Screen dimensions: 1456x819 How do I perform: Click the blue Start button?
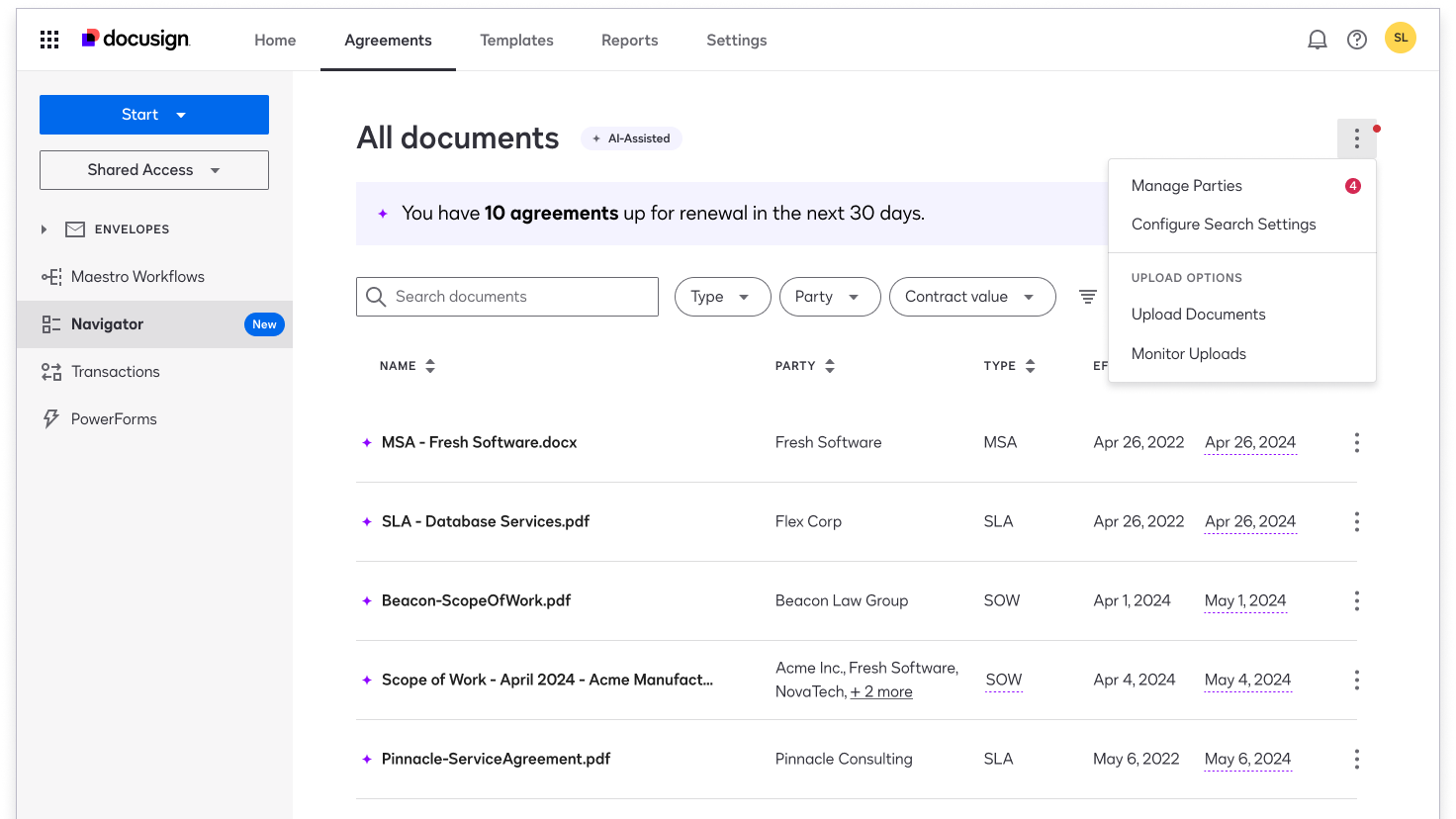tap(154, 115)
